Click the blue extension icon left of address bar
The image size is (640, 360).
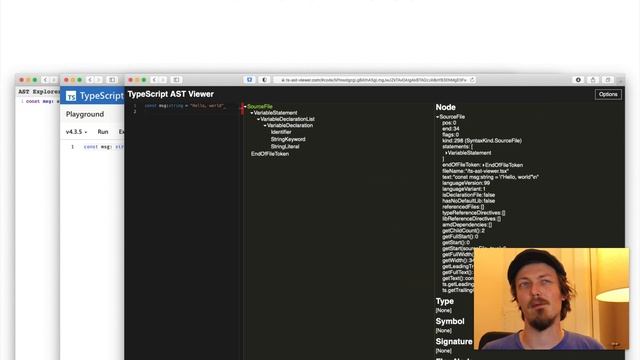pyautogui.click(x=249, y=80)
